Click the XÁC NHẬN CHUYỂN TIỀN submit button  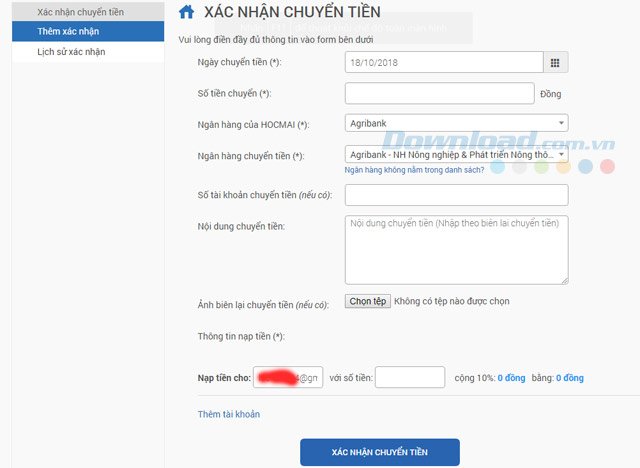[380, 452]
